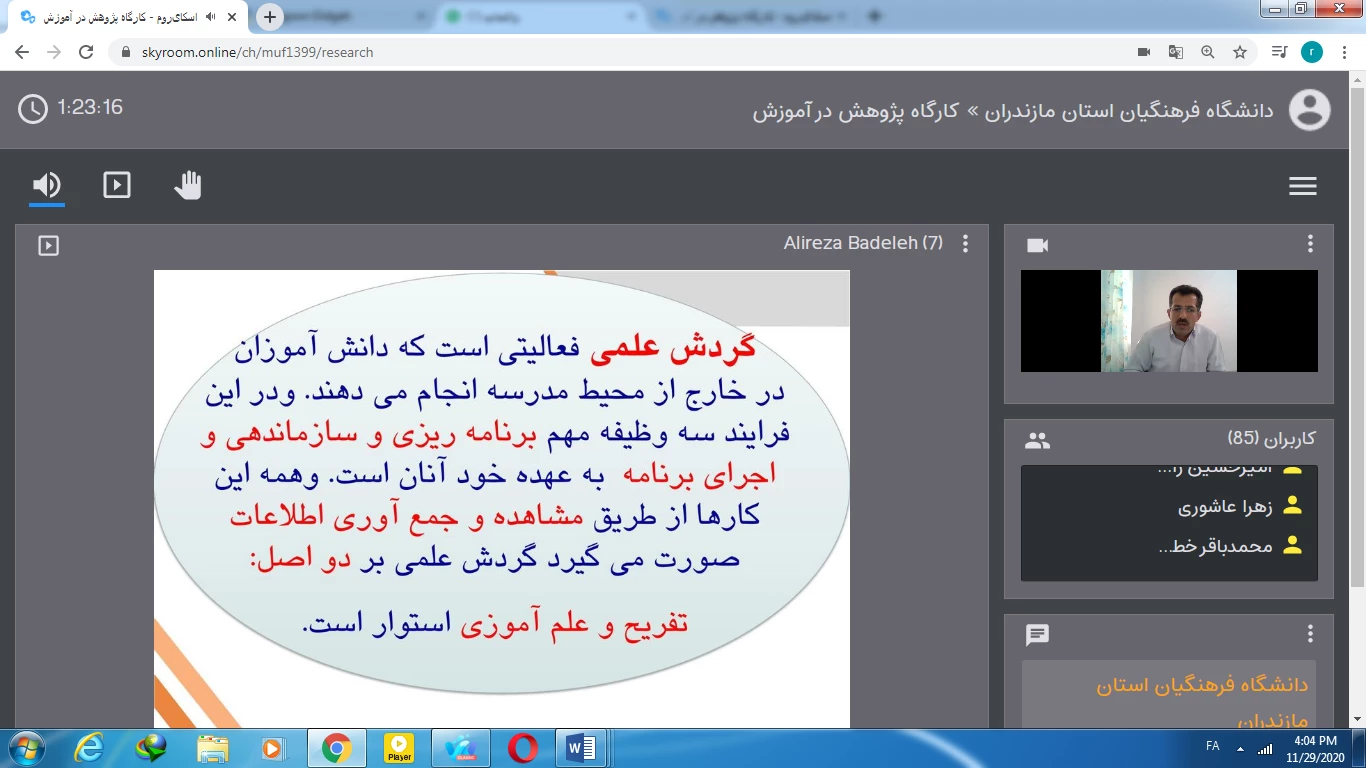The width and height of the screenshot is (1366, 768).
Task: Open Microsoft Word from the taskbar
Action: tap(581, 748)
